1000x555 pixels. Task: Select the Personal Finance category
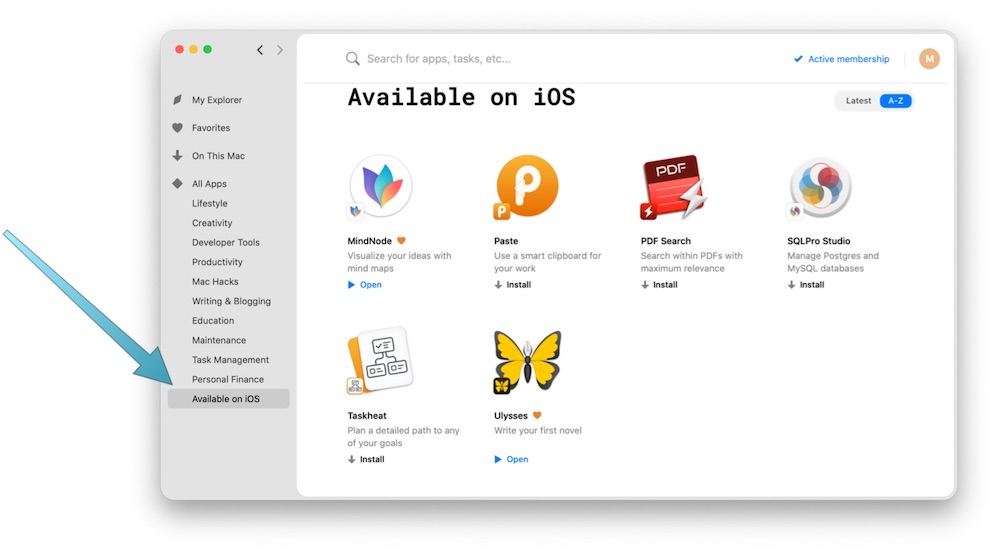(x=228, y=379)
